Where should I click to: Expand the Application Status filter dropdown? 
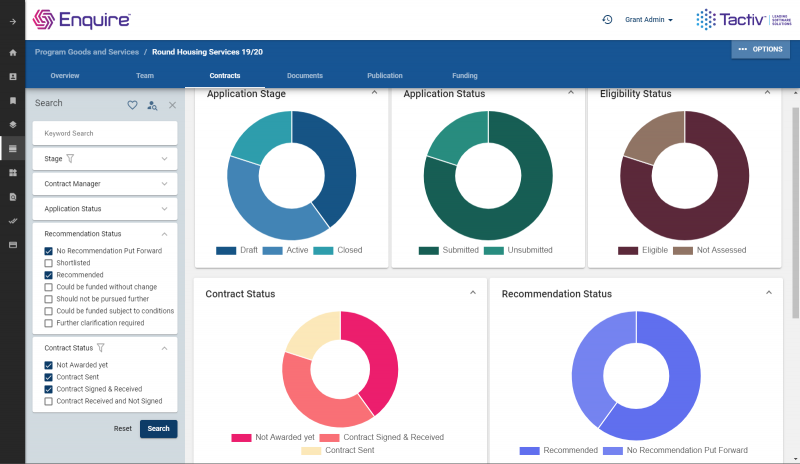(164, 209)
